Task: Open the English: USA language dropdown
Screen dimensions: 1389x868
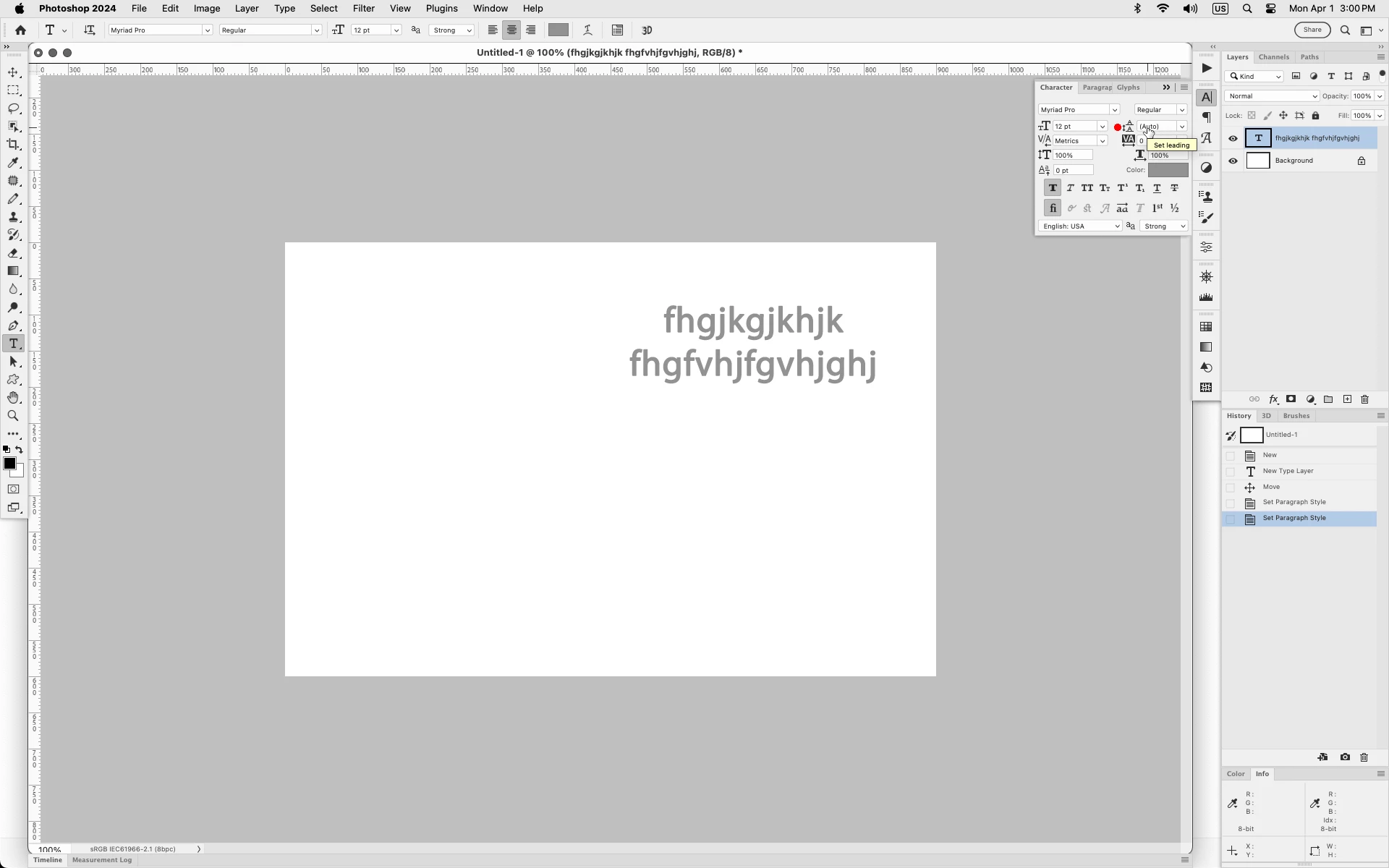Action: (1080, 226)
